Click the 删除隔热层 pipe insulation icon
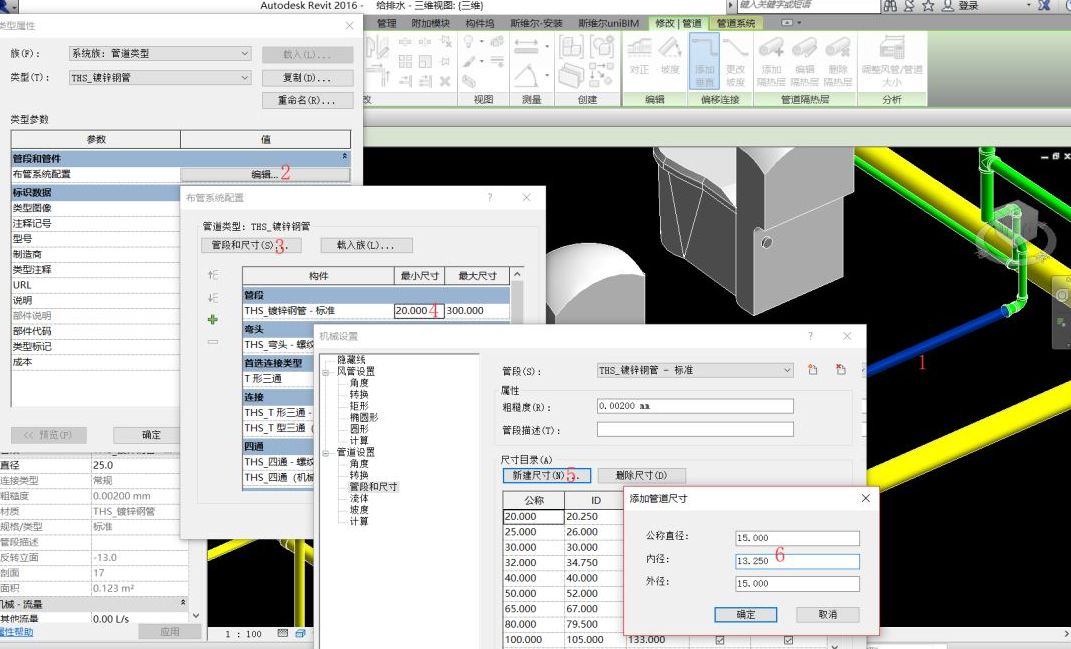The height and width of the screenshot is (649, 1071). click(837, 60)
